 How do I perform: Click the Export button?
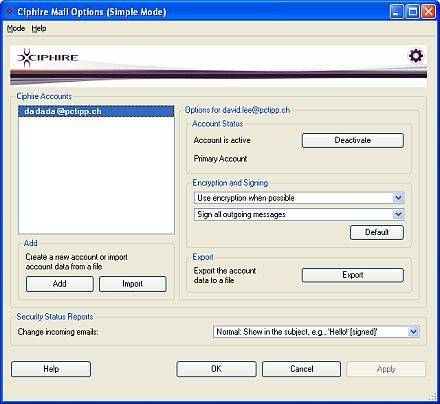coord(353,275)
